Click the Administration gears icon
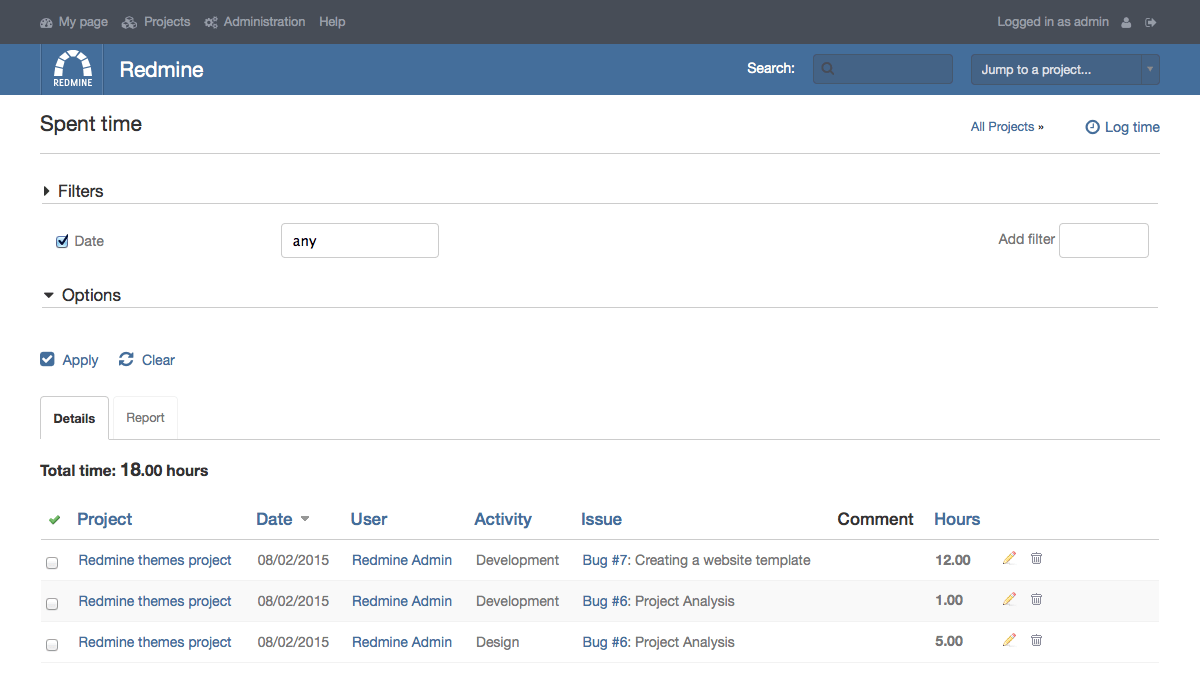Viewport: 1200px width, 686px height. coord(211,22)
